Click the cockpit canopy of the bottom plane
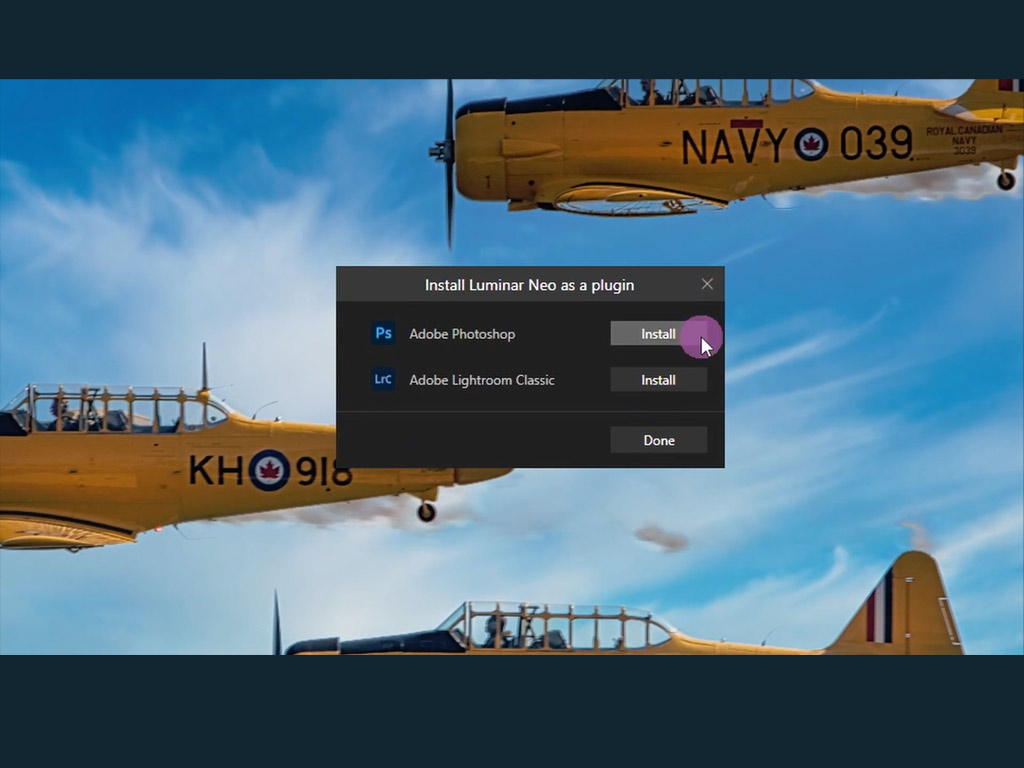Screen dimensions: 1024x768 [555, 627]
